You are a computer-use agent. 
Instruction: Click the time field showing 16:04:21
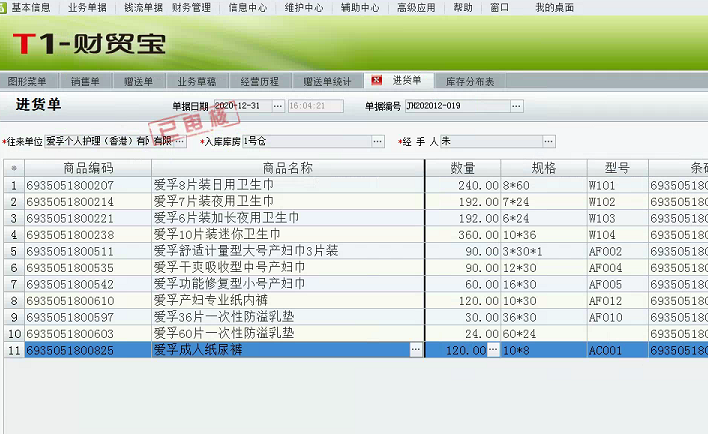click(316, 106)
